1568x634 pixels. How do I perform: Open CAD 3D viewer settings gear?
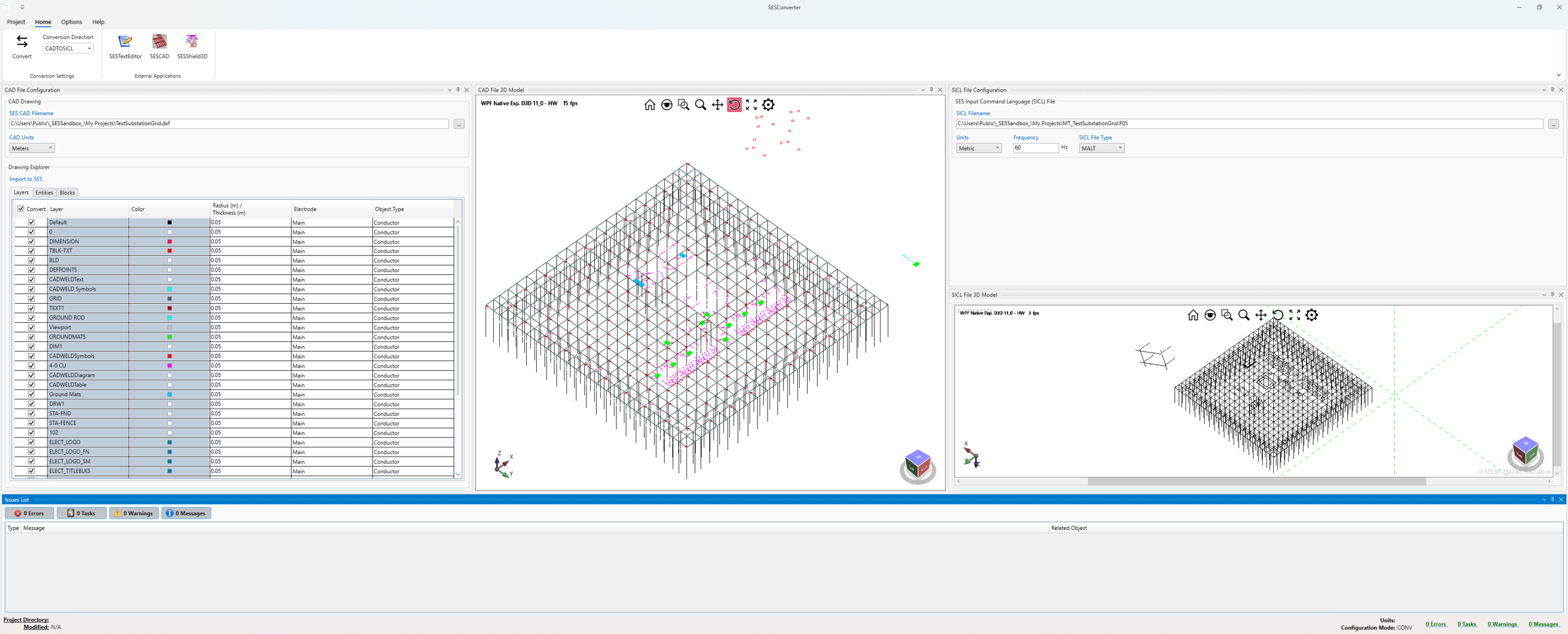pyautogui.click(x=769, y=105)
